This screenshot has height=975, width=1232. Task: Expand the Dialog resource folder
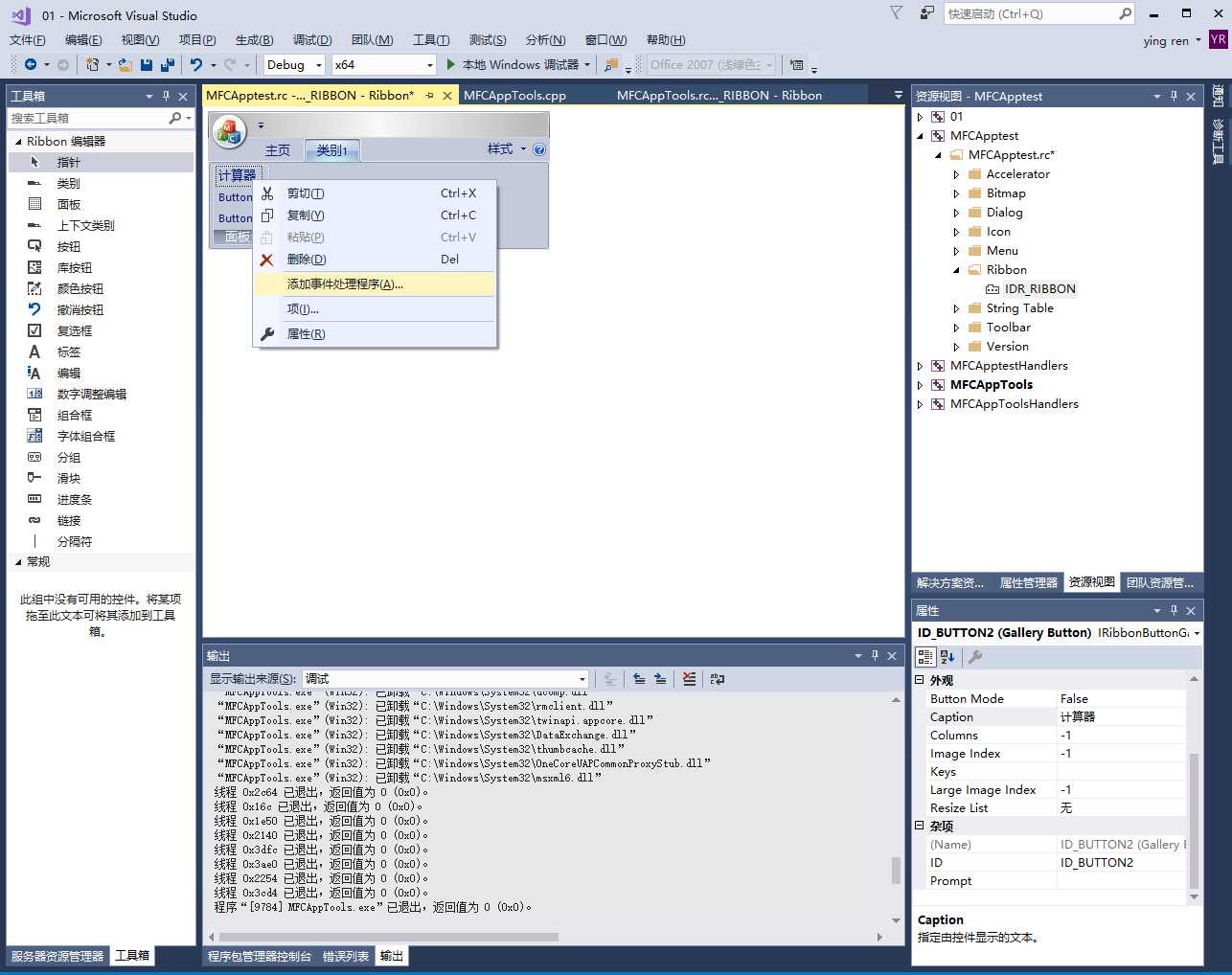click(x=956, y=213)
